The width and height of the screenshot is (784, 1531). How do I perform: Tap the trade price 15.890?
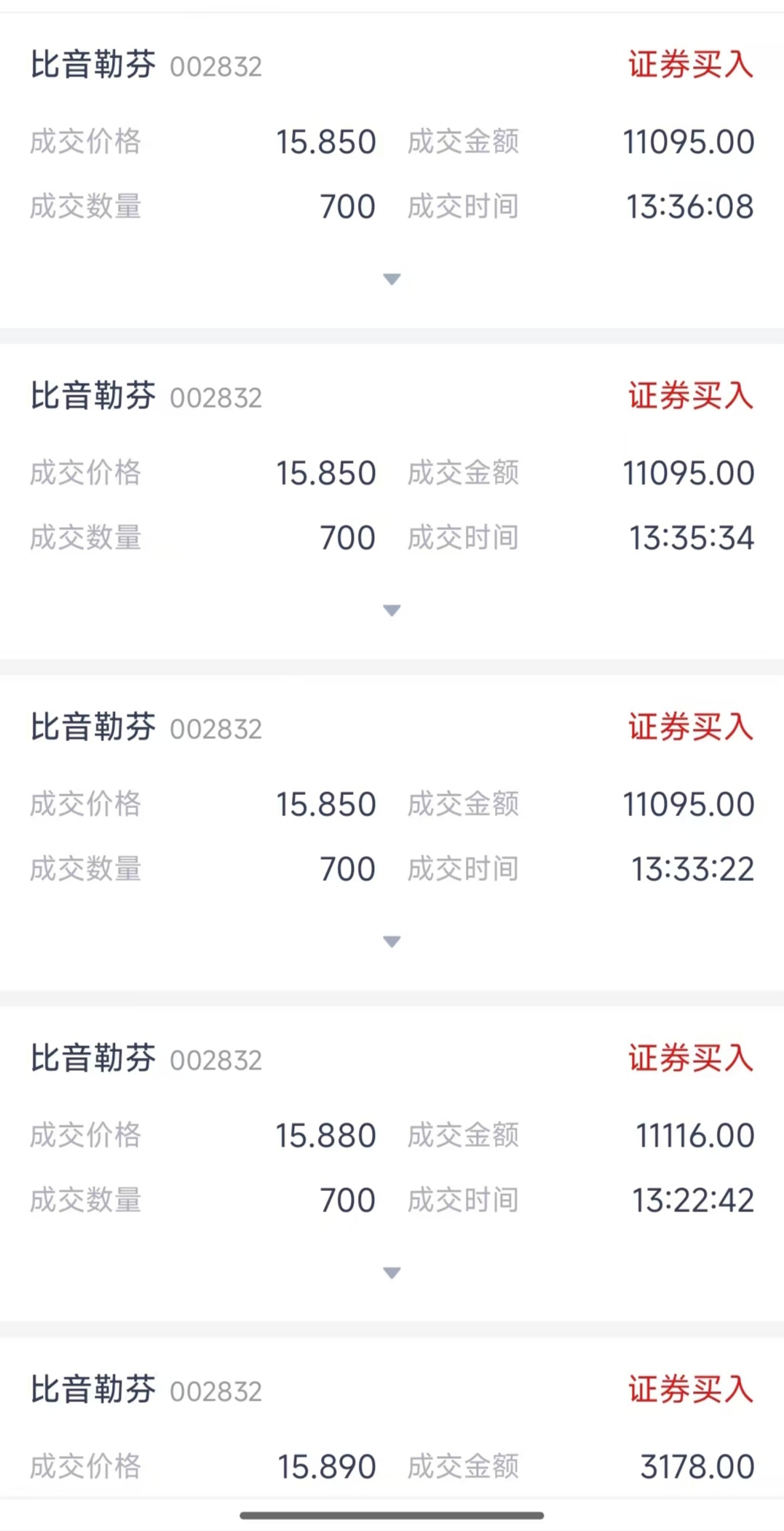tap(326, 1467)
